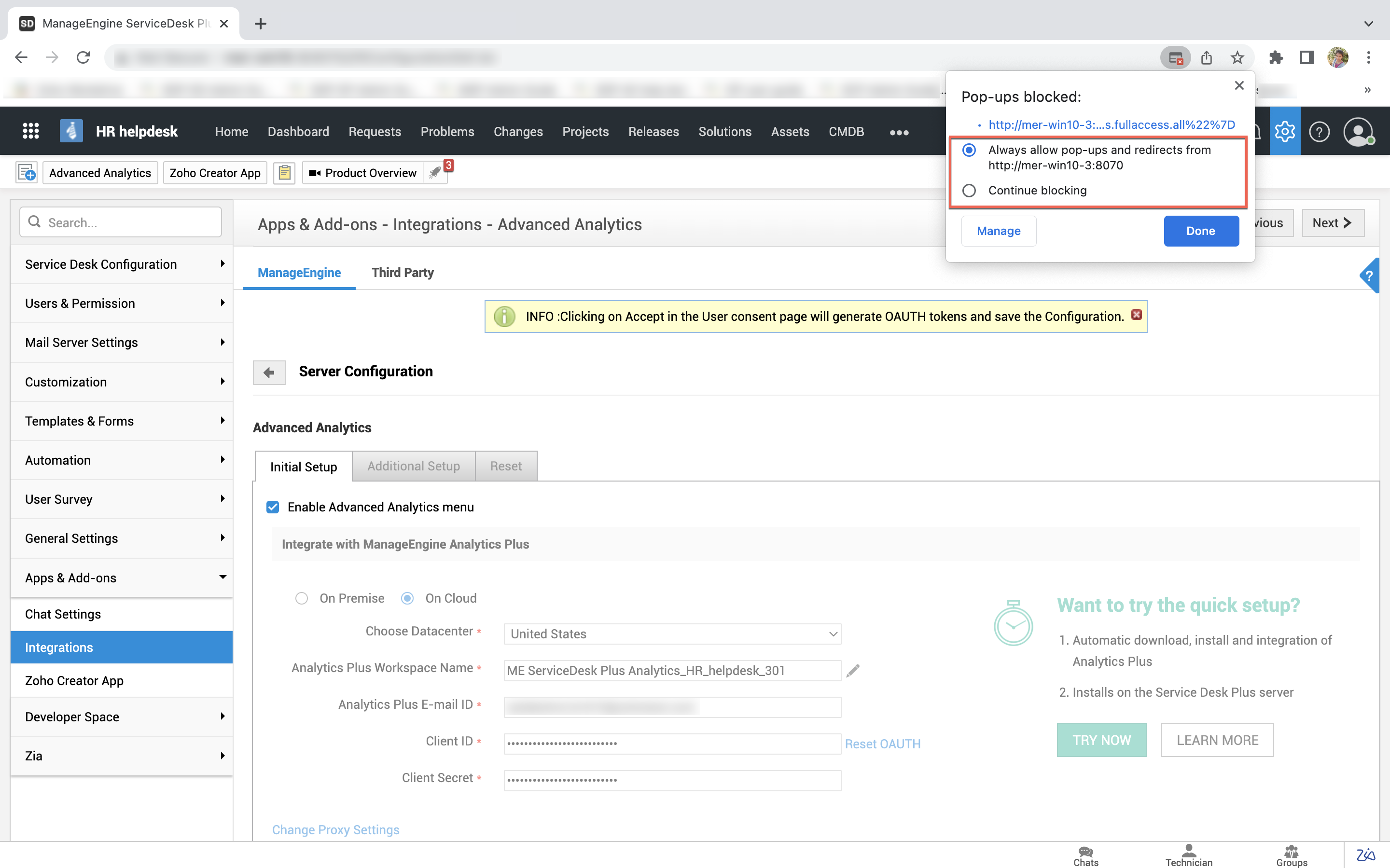Viewport: 1390px width, 868px height.
Task: Click the help question mark icon
Action: [1319, 131]
